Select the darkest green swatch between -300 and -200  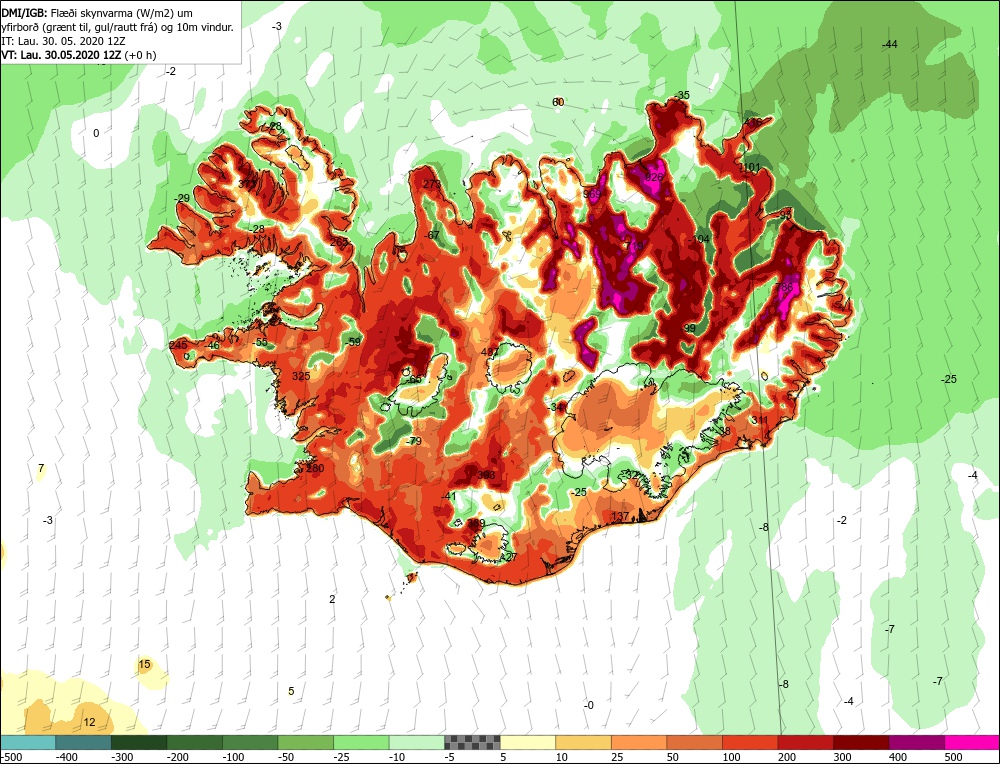point(139,742)
